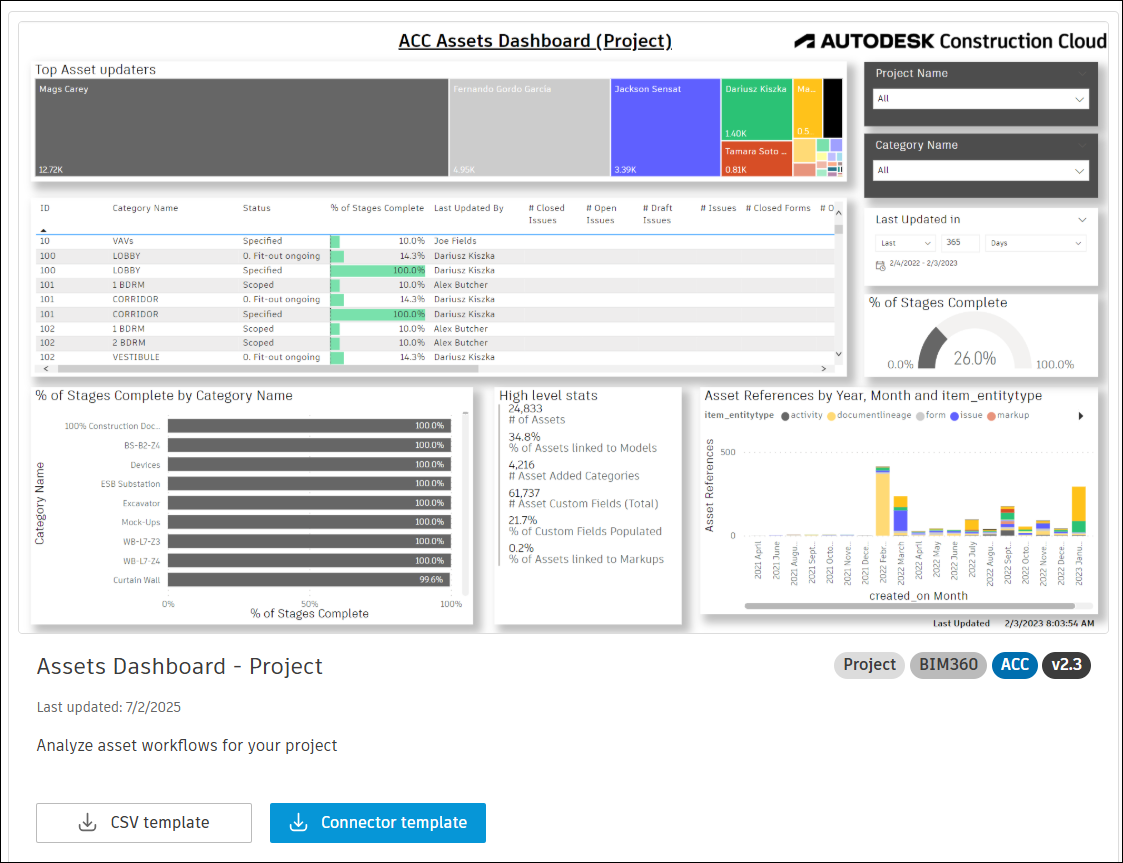Image resolution: width=1123 pixels, height=863 pixels.
Task: Toggle the issue legend item
Action: click(966, 415)
